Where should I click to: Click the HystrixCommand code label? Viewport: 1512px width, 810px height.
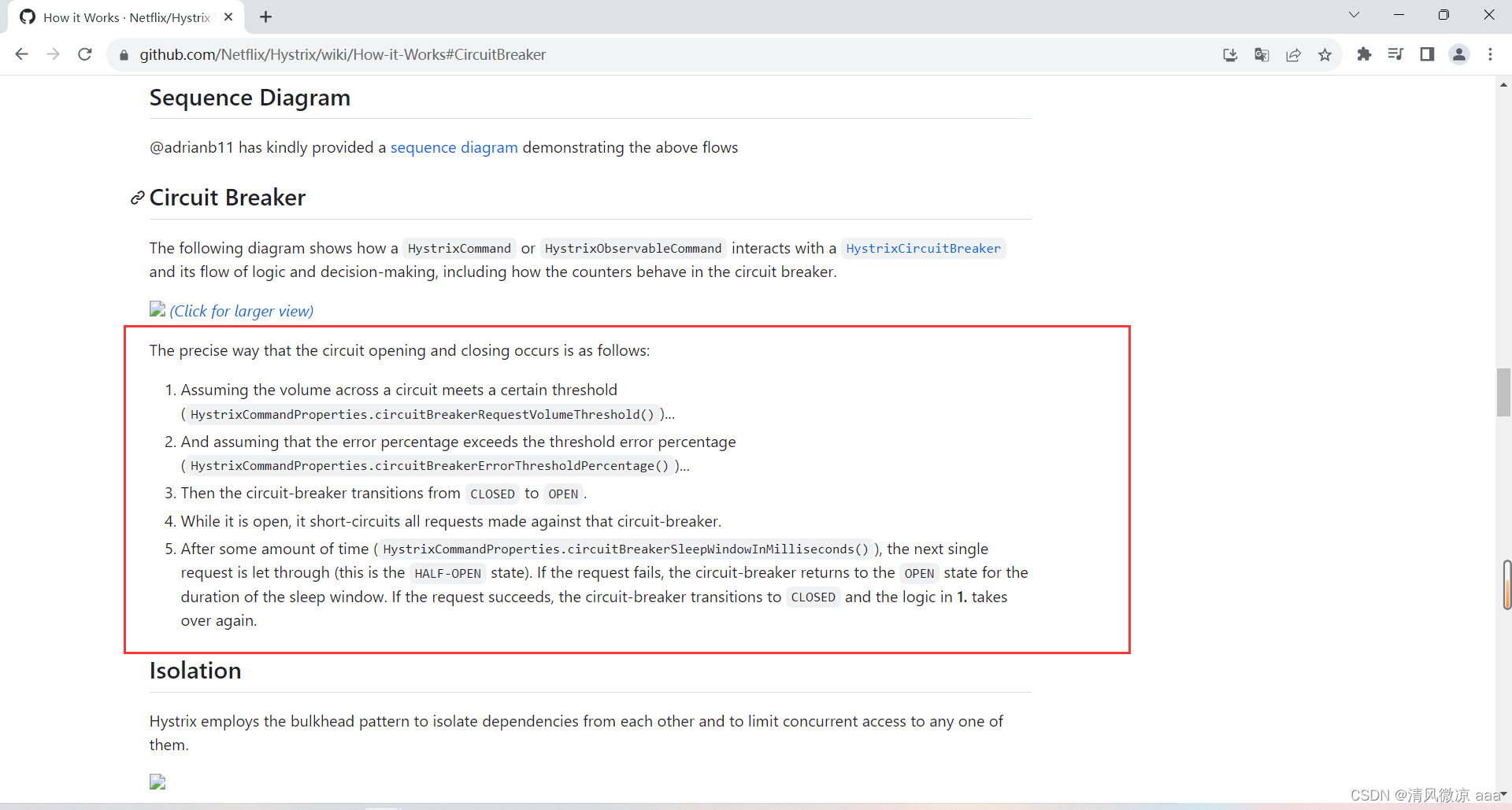pos(459,249)
